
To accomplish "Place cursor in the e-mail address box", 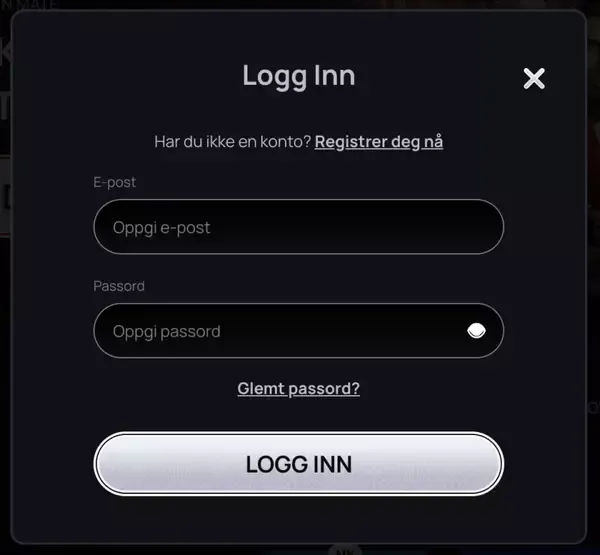I will coord(298,227).
